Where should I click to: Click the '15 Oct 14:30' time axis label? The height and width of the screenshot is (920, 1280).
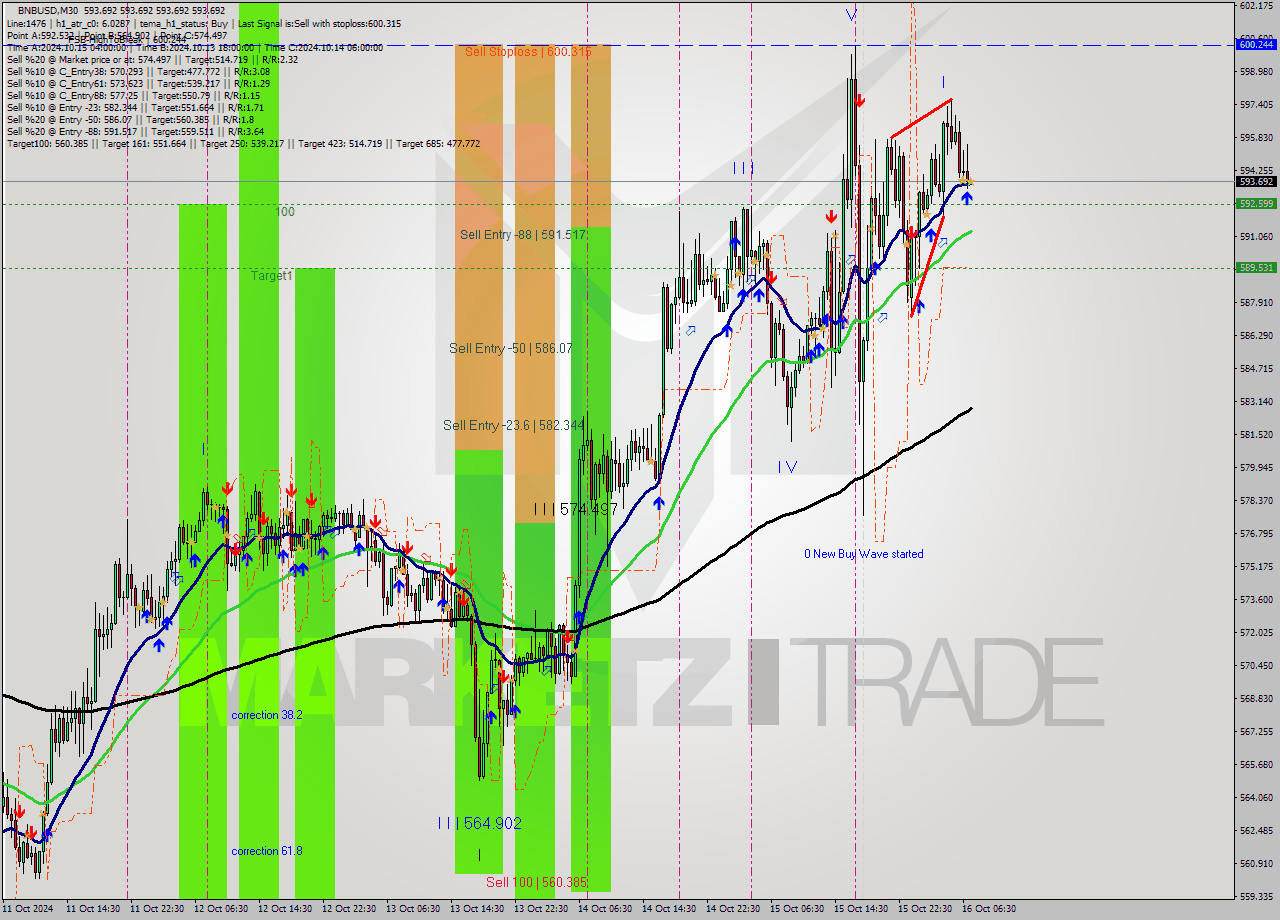861,909
